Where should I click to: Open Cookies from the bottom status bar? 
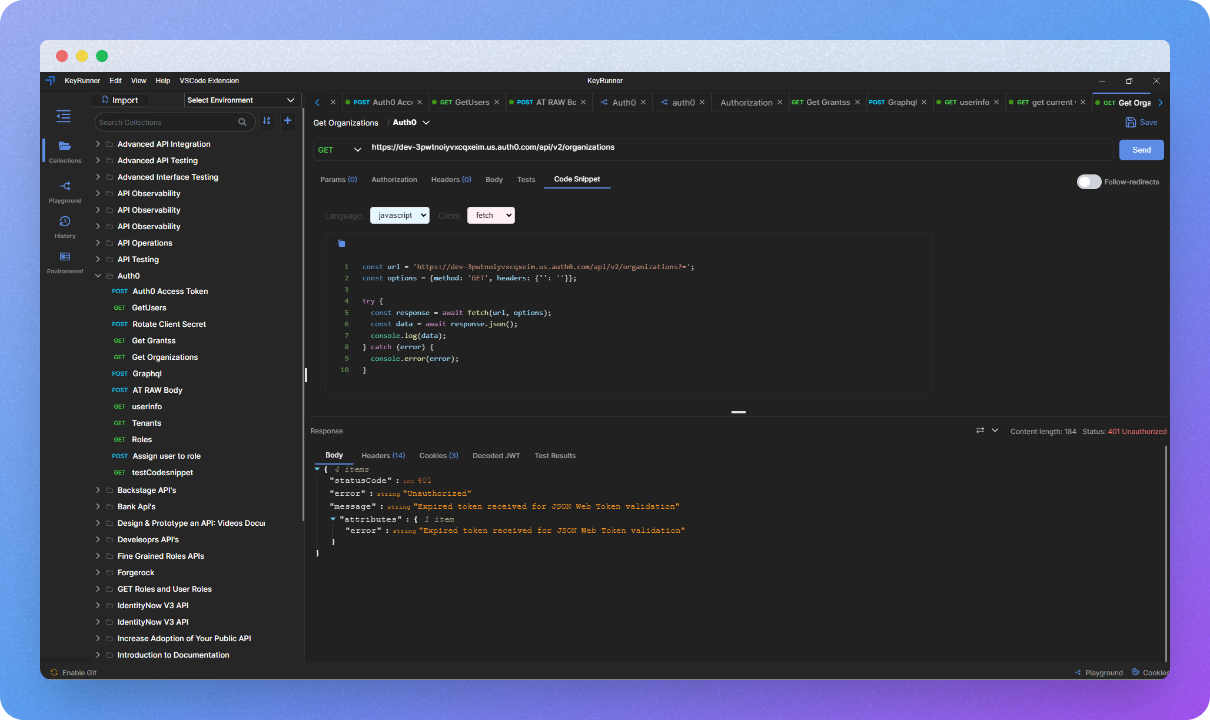point(1150,672)
